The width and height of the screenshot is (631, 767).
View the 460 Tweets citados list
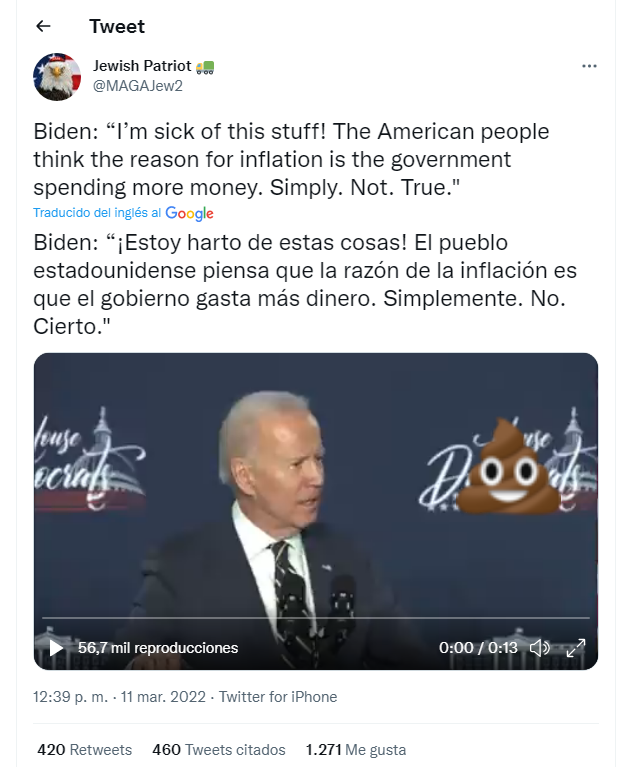tap(219, 749)
